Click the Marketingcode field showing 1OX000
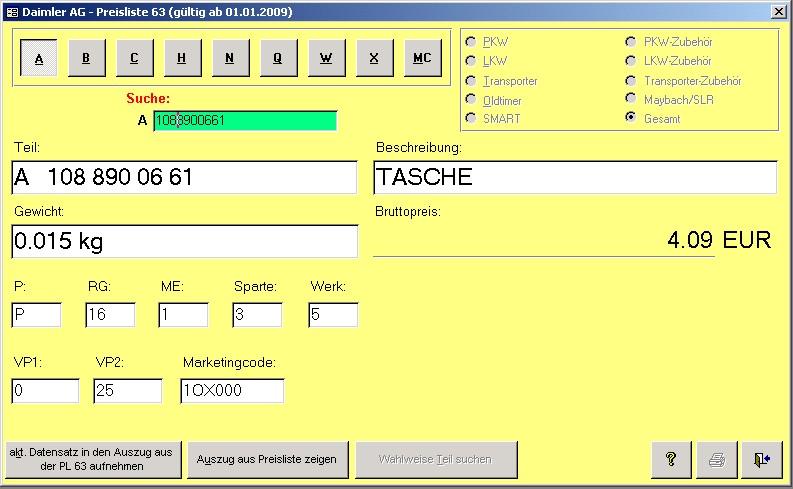Viewport: 793px width, 489px height. click(232, 391)
